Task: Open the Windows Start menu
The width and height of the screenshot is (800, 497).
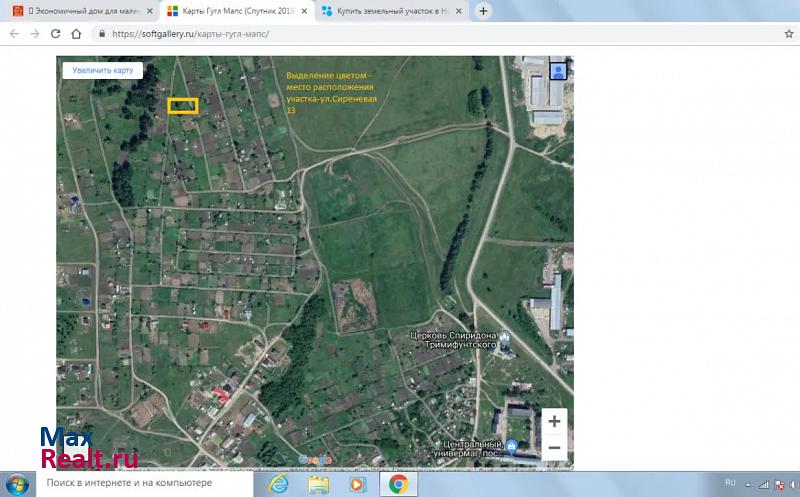Action: click(19, 484)
